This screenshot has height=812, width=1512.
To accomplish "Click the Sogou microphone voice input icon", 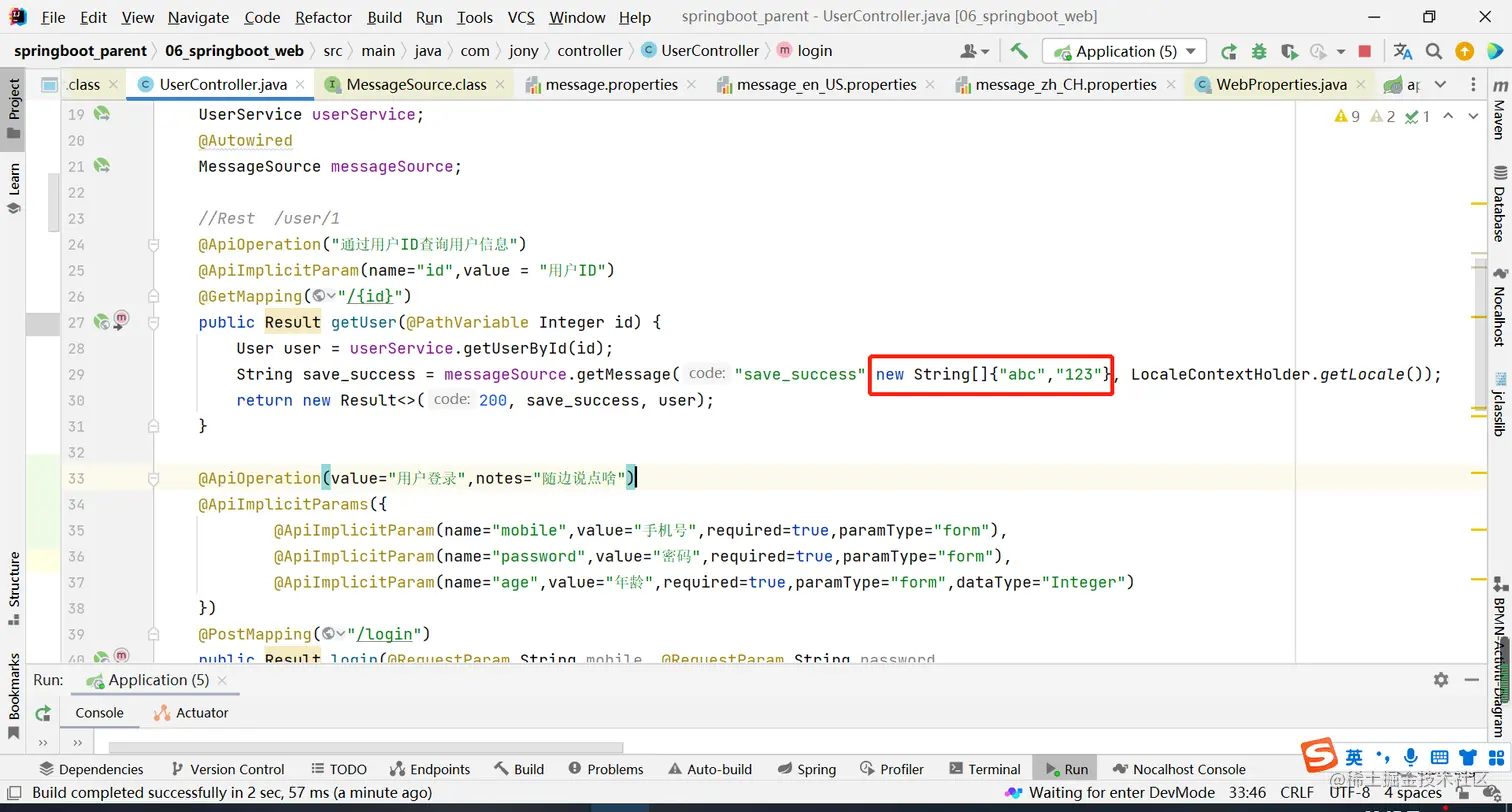I will 1411,757.
